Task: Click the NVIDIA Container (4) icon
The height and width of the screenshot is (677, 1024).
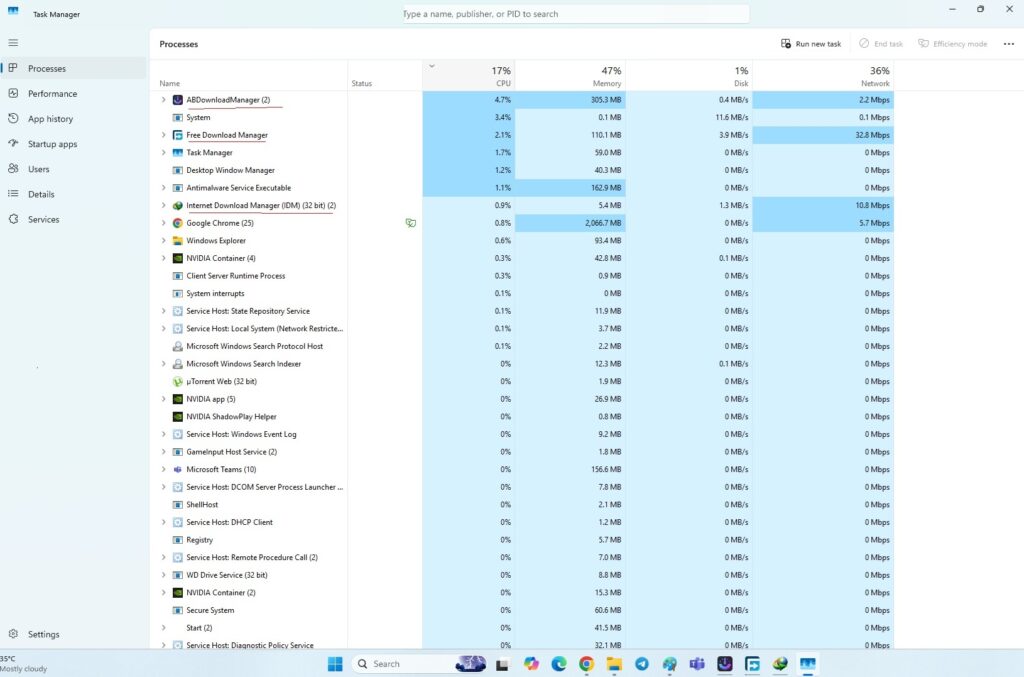Action: pos(178,259)
